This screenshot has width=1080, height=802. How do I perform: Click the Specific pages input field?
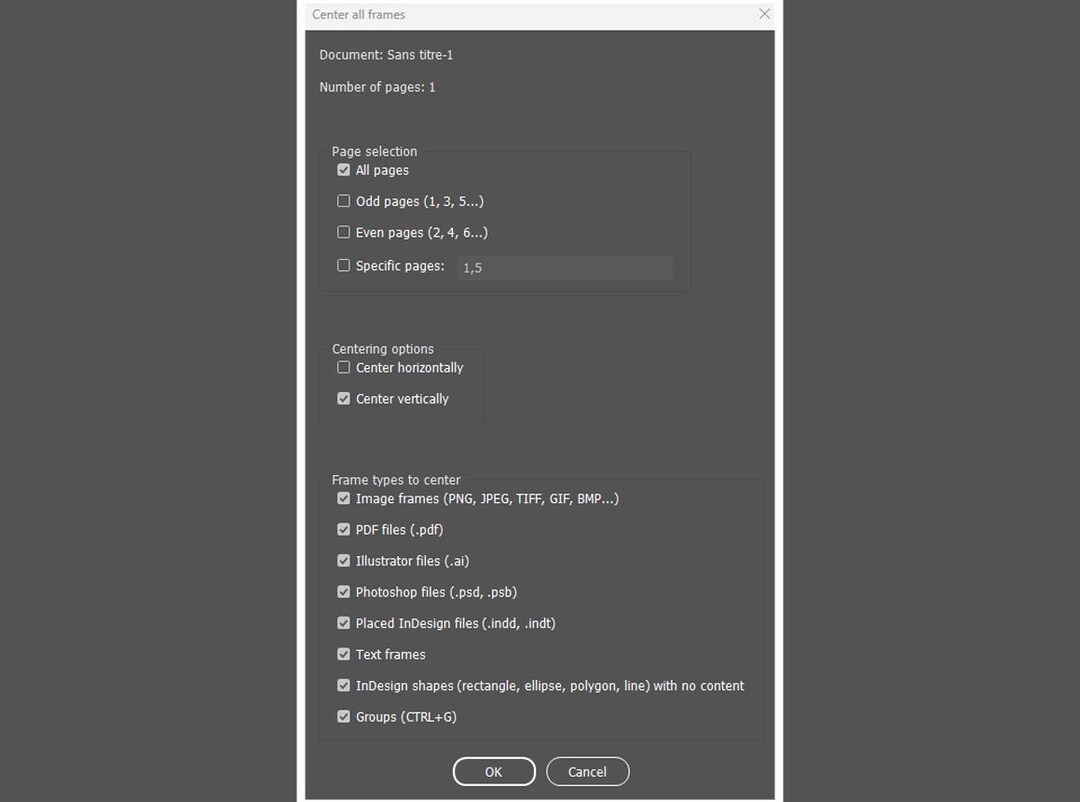click(x=565, y=268)
